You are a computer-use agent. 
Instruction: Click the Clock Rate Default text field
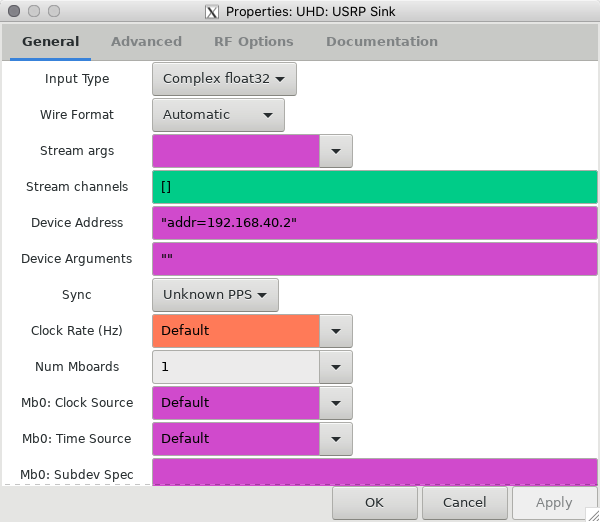click(236, 331)
